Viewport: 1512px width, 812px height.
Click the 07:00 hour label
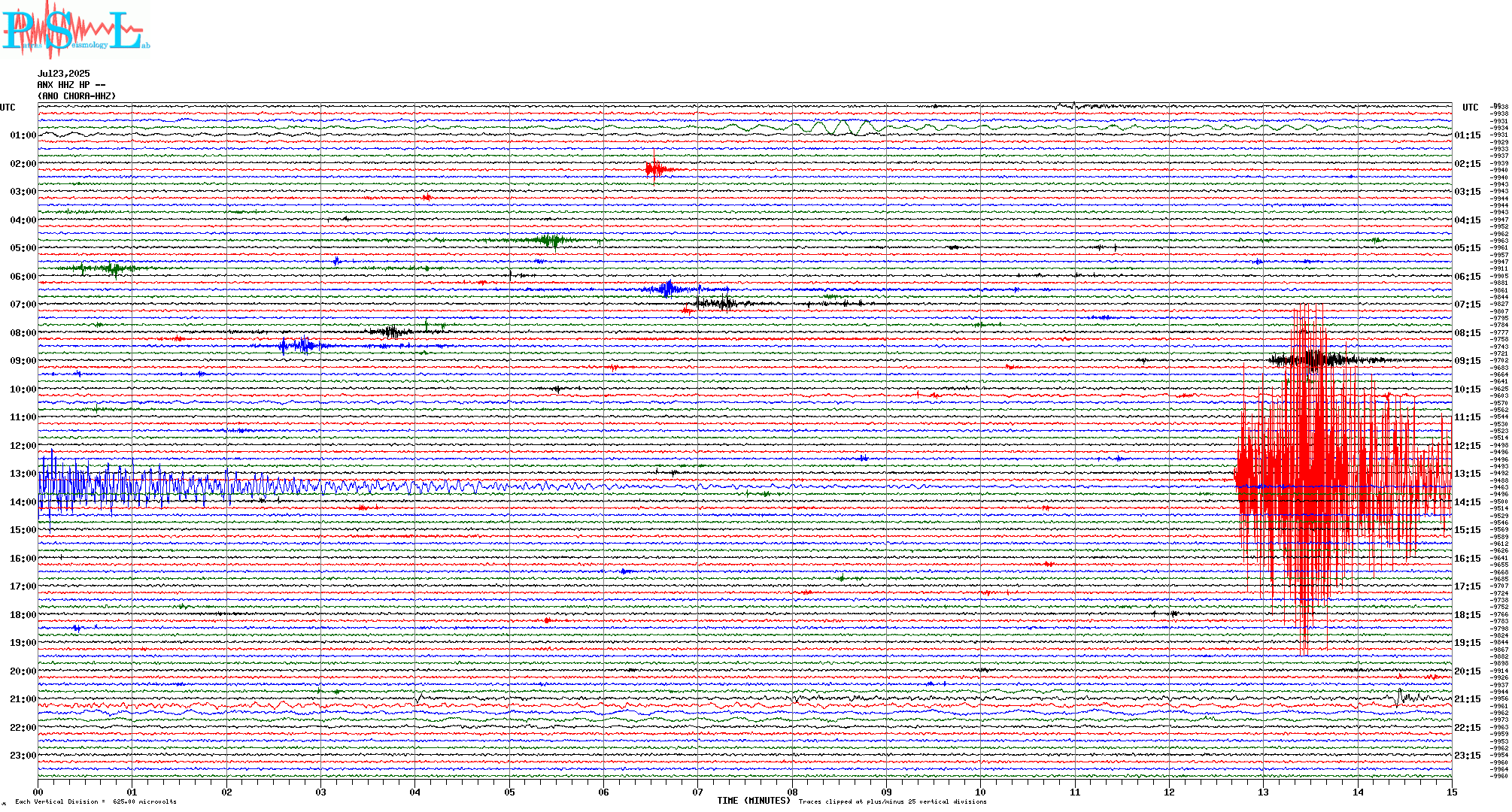[x=23, y=304]
